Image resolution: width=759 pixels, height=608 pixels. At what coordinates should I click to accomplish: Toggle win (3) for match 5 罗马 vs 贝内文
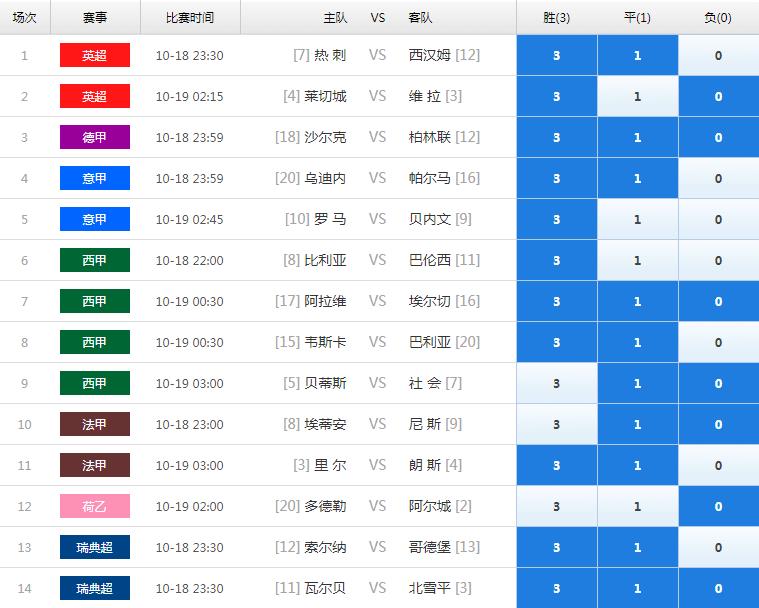557,219
